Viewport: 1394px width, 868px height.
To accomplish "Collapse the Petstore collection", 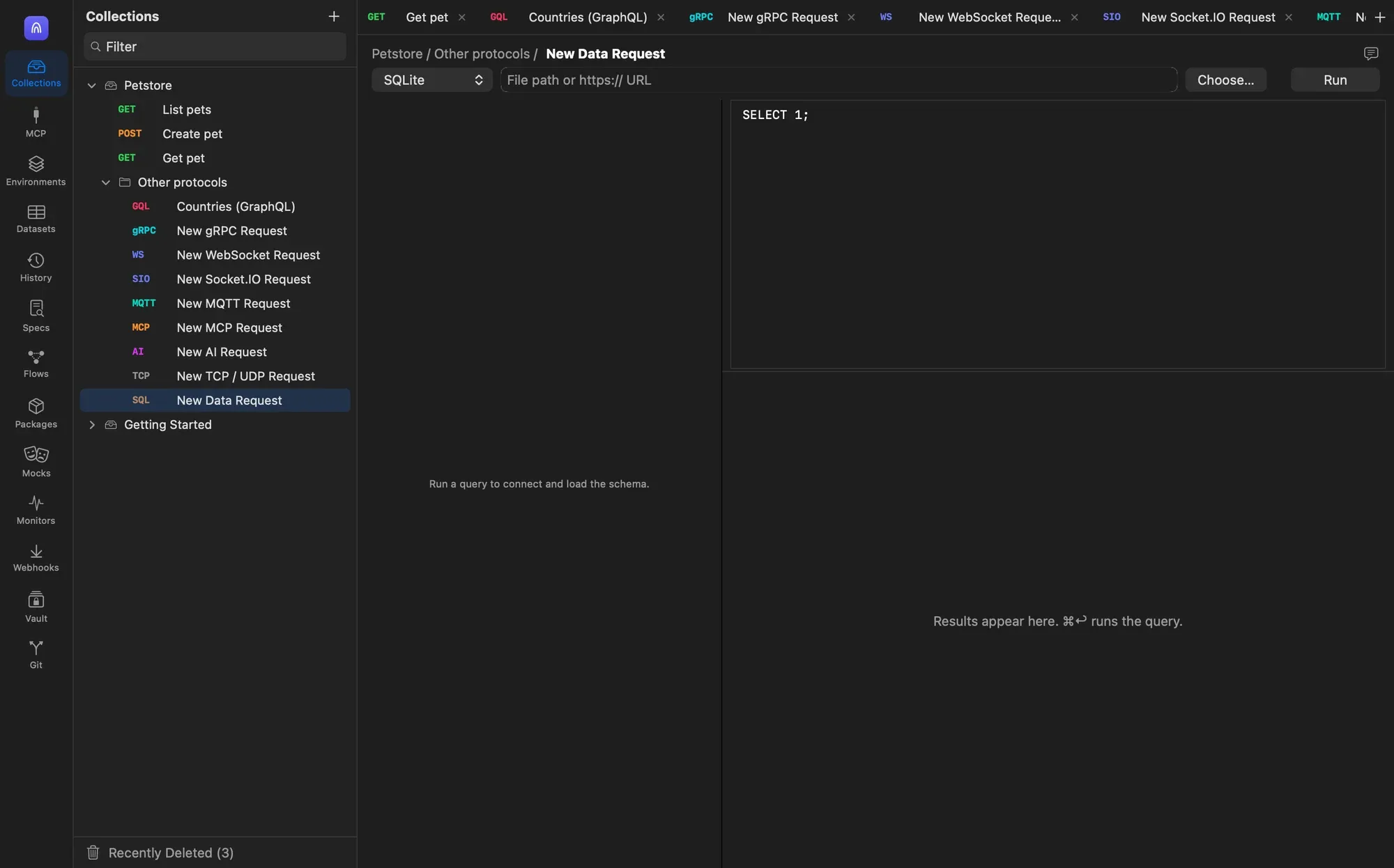I will click(x=91, y=85).
